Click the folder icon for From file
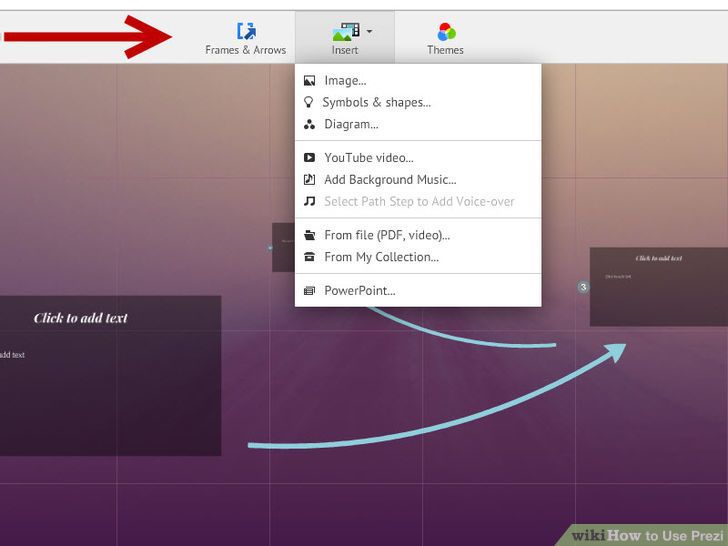Image resolution: width=728 pixels, height=546 pixels. coord(309,235)
